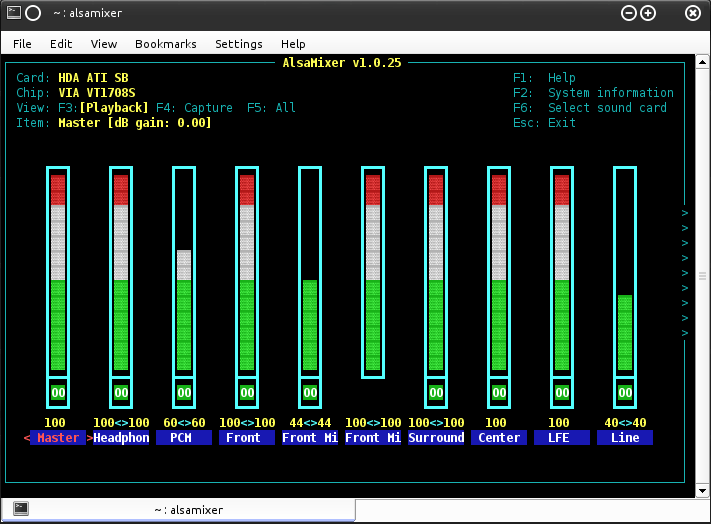This screenshot has height=524, width=711.
Task: Toggle mute box under Line channel
Action: pos(625,393)
